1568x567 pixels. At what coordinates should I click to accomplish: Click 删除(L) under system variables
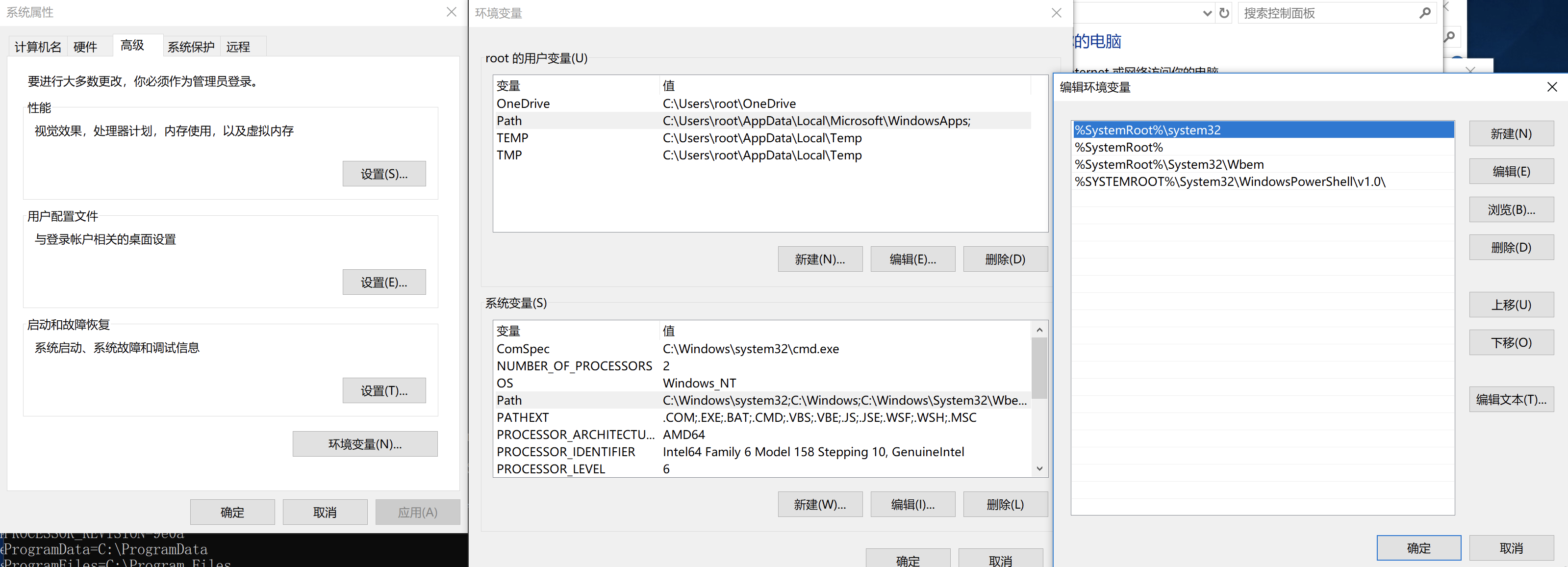click(1004, 504)
